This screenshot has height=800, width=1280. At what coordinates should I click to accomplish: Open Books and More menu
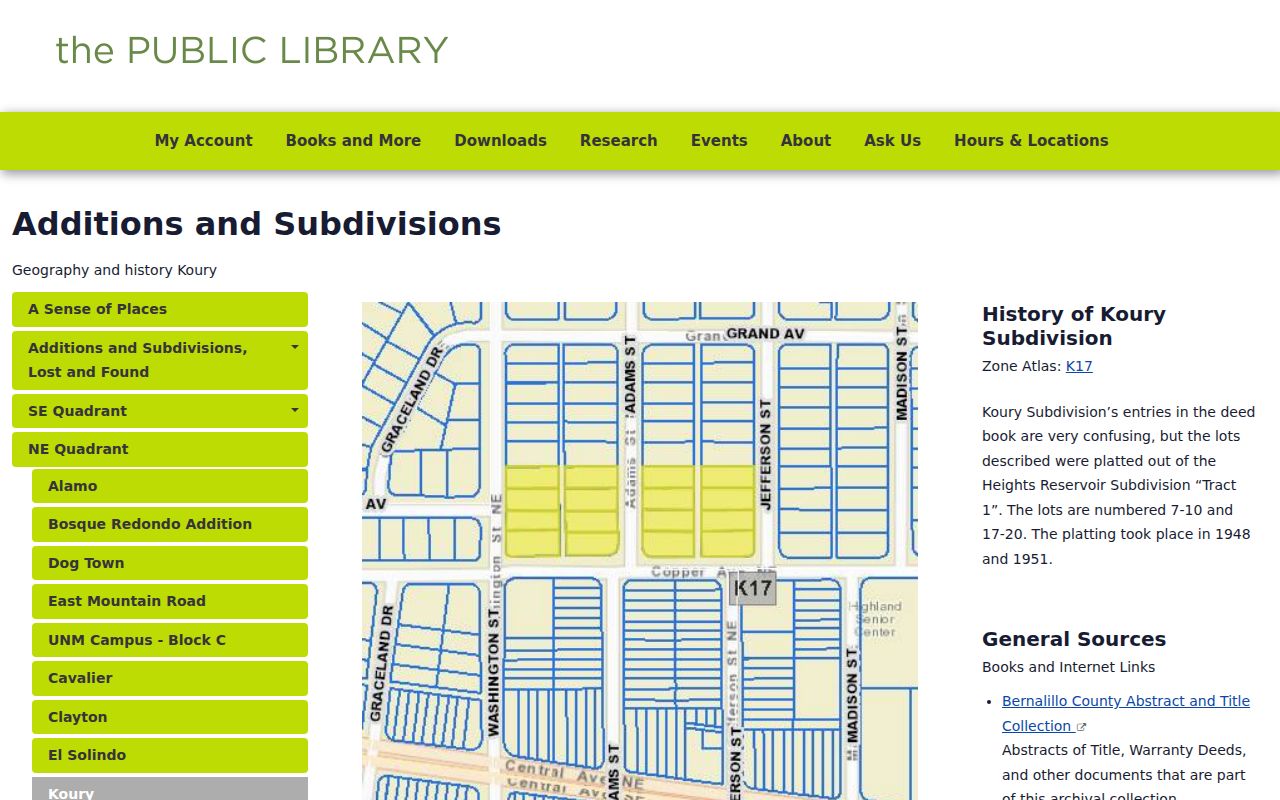click(x=353, y=141)
